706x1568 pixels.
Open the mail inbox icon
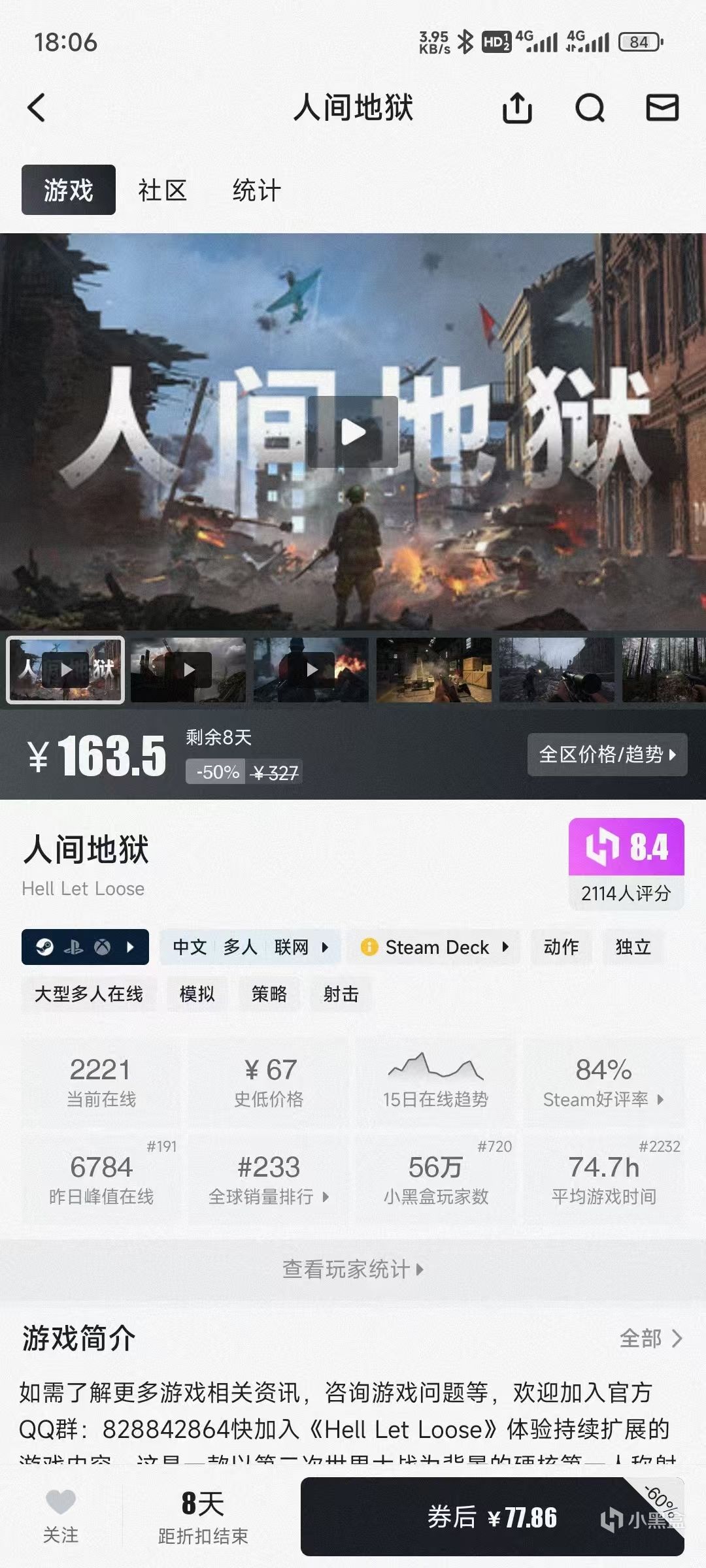(x=662, y=108)
